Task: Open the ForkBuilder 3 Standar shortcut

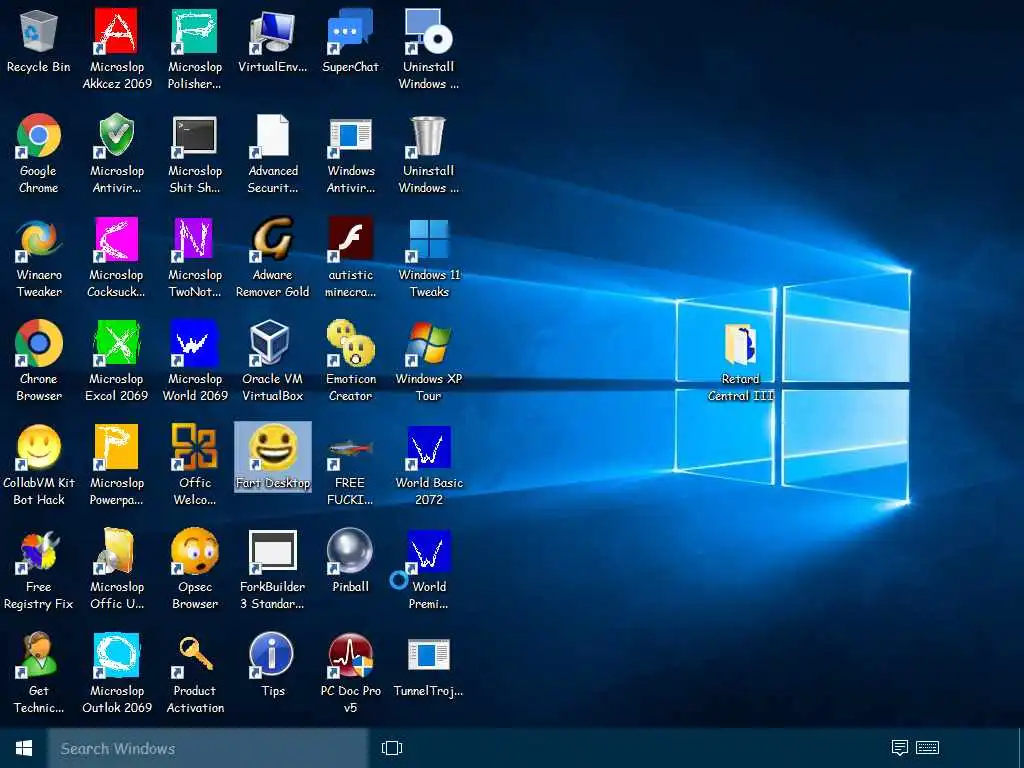Action: (272, 569)
